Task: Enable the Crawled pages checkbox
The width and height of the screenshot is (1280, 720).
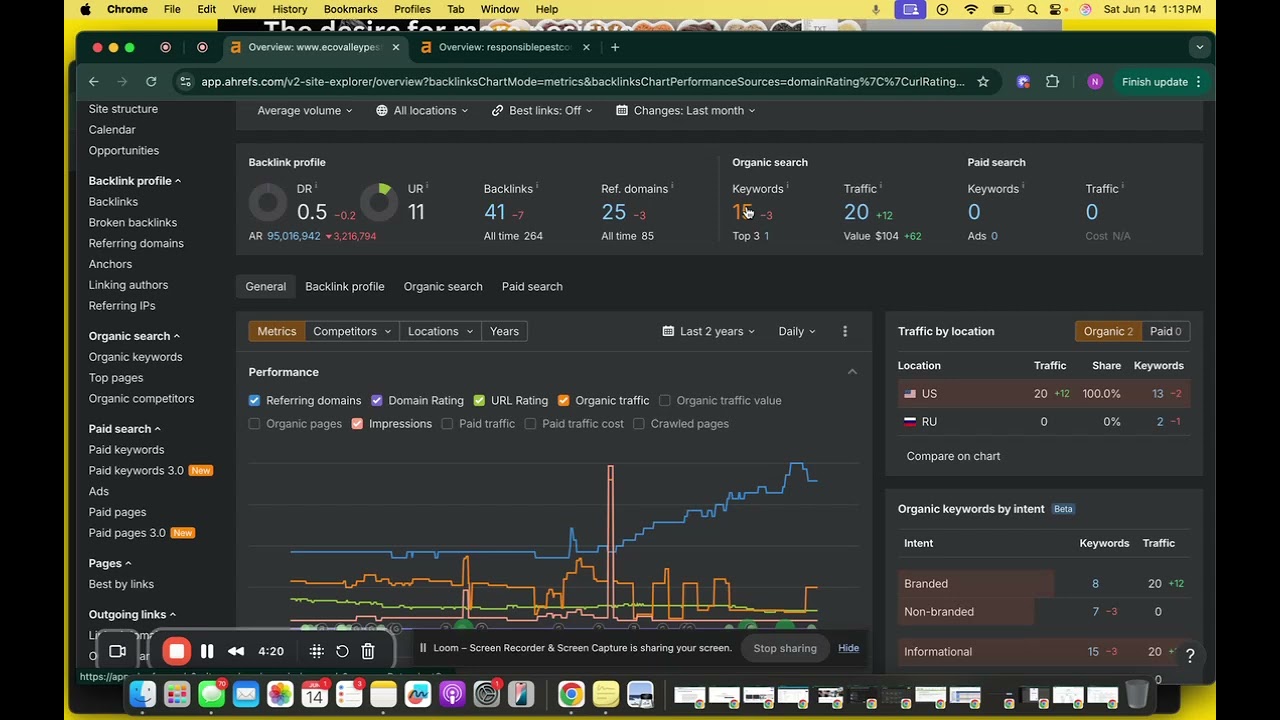Action: coord(639,424)
